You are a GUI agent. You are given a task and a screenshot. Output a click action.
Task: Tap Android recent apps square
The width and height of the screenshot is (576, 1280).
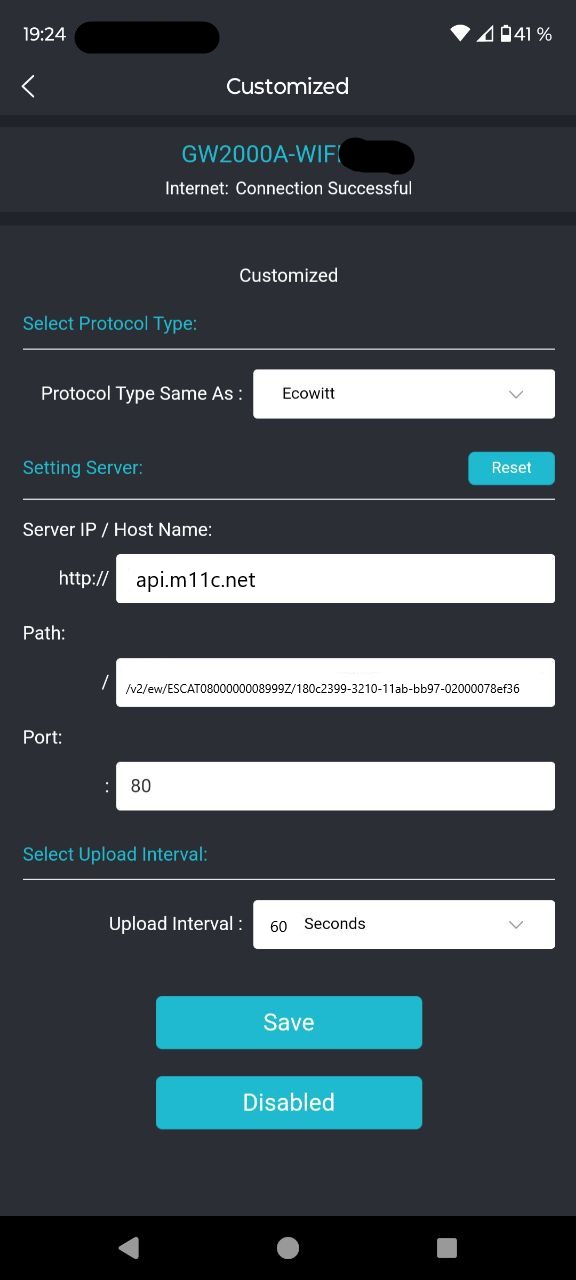(x=447, y=1247)
